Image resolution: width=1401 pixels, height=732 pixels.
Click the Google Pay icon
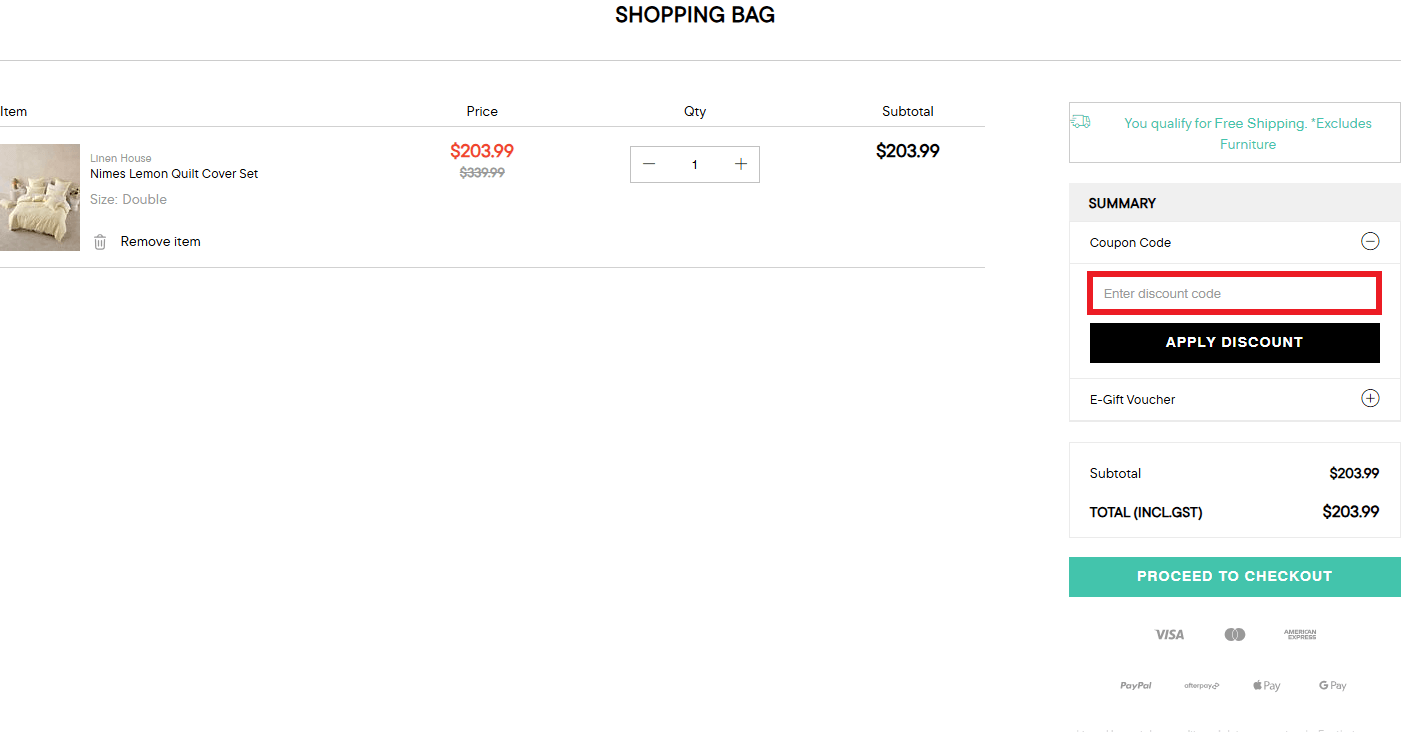[1331, 685]
